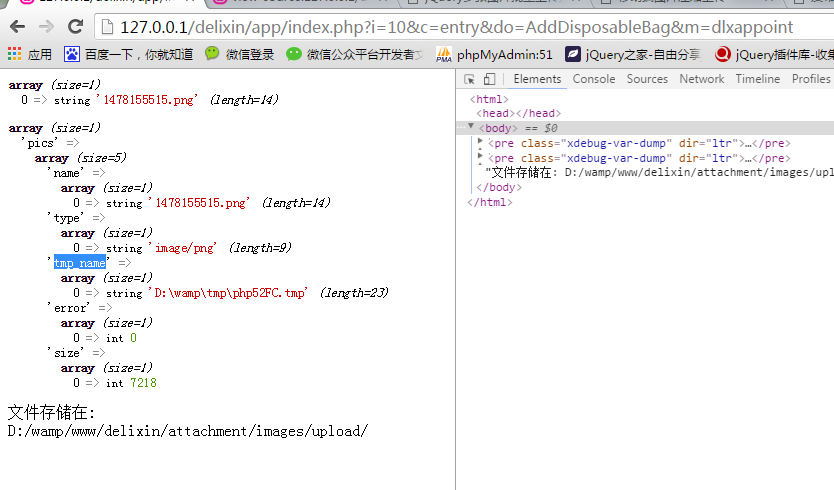Expand the second xdebug-var-dump pre node
Image resolution: width=834 pixels, height=490 pixels.
481,157
